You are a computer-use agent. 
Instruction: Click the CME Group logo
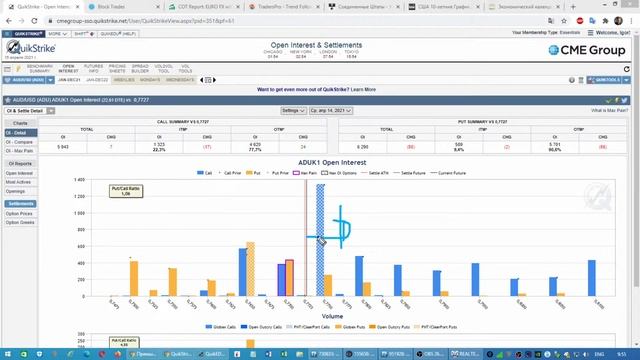click(587, 50)
